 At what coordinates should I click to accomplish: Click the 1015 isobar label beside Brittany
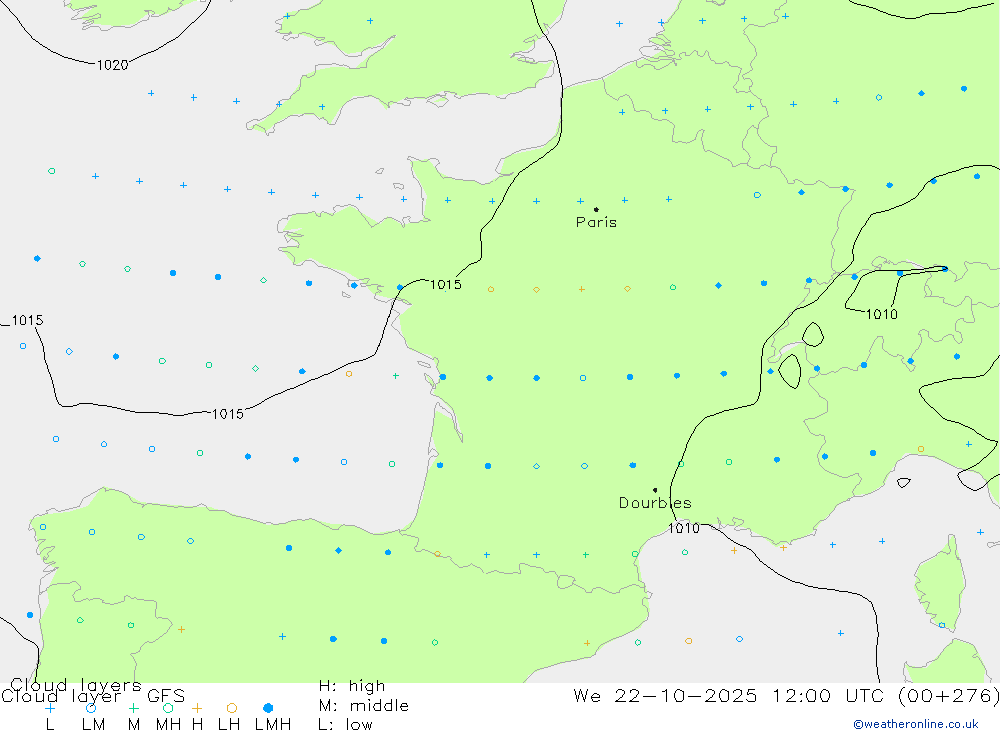pyautogui.click(x=445, y=285)
